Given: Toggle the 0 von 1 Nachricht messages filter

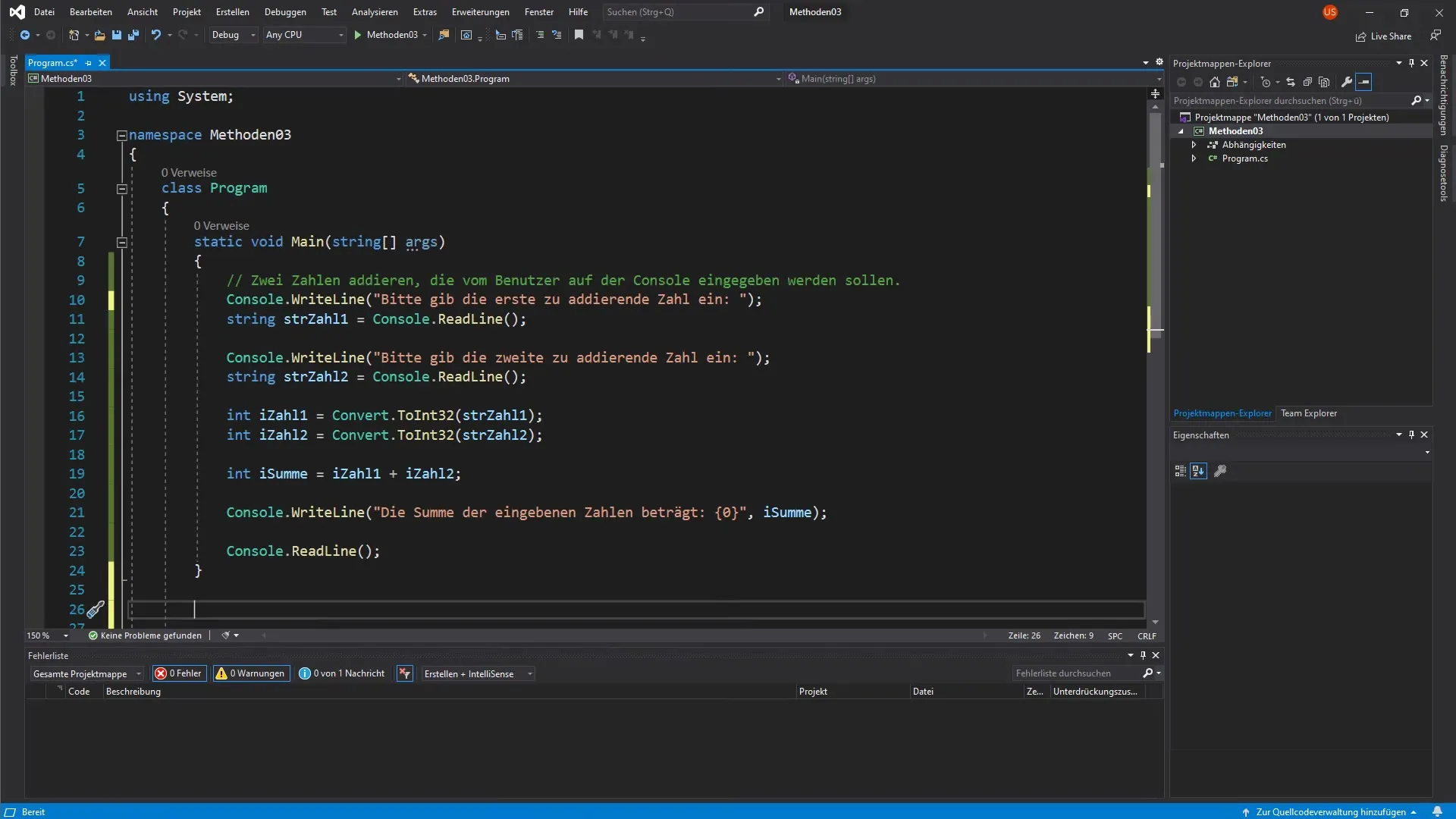Looking at the screenshot, I should (x=342, y=673).
